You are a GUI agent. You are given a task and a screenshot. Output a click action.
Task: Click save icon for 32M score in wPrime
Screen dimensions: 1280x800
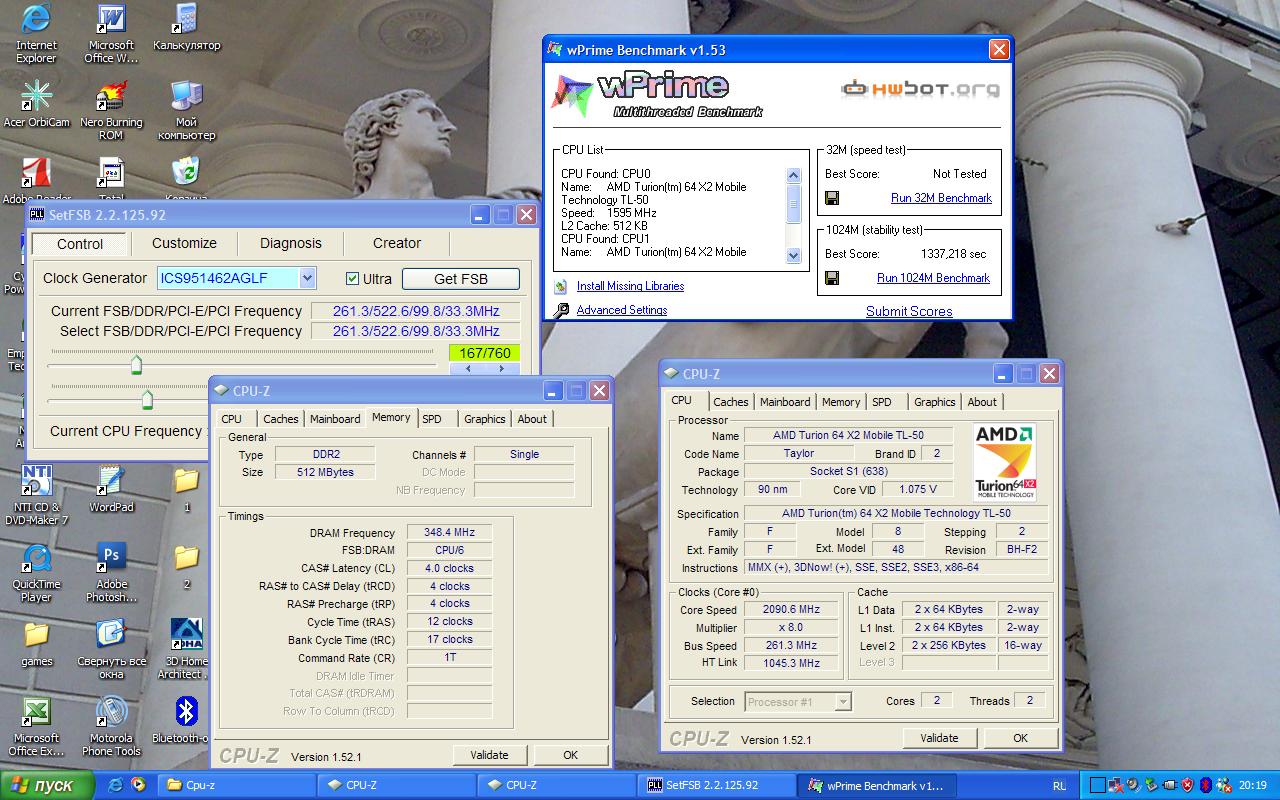[x=832, y=198]
